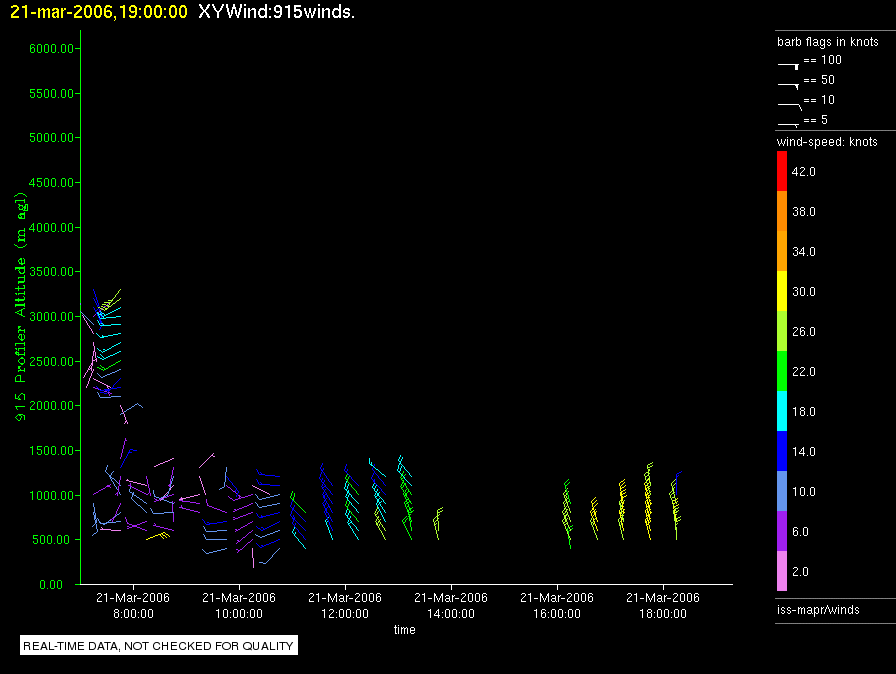Click the 5-knot barb flag legend symbol
The image size is (896, 674).
click(789, 123)
